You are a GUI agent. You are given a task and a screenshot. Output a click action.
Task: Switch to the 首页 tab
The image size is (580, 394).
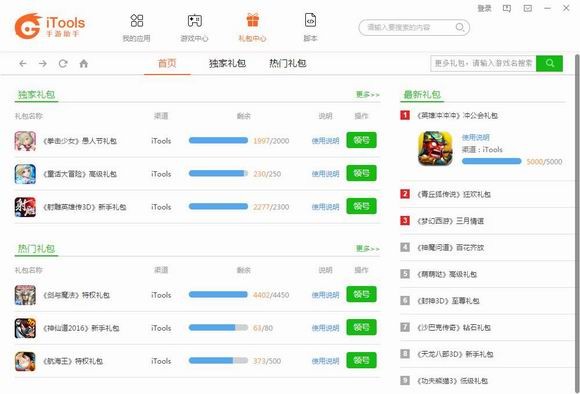(167, 63)
